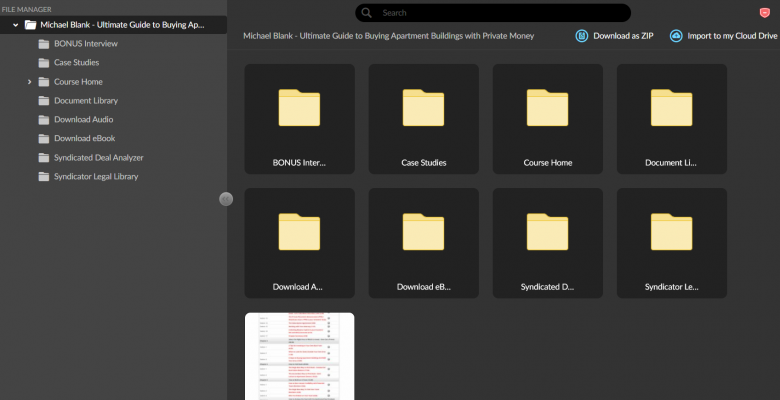Focus the Search input field
Screen dimensions: 780x400
(x=493, y=13)
